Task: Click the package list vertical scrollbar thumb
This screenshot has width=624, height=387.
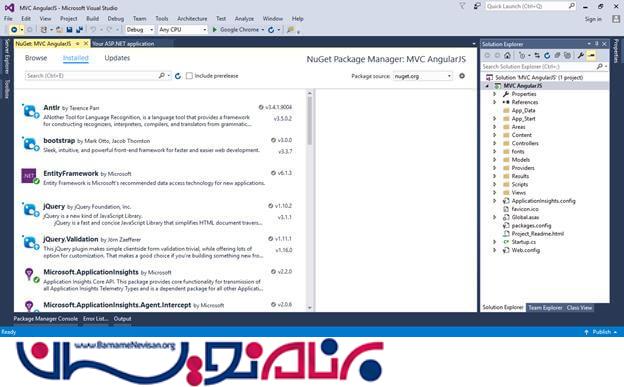Action: click(x=310, y=120)
